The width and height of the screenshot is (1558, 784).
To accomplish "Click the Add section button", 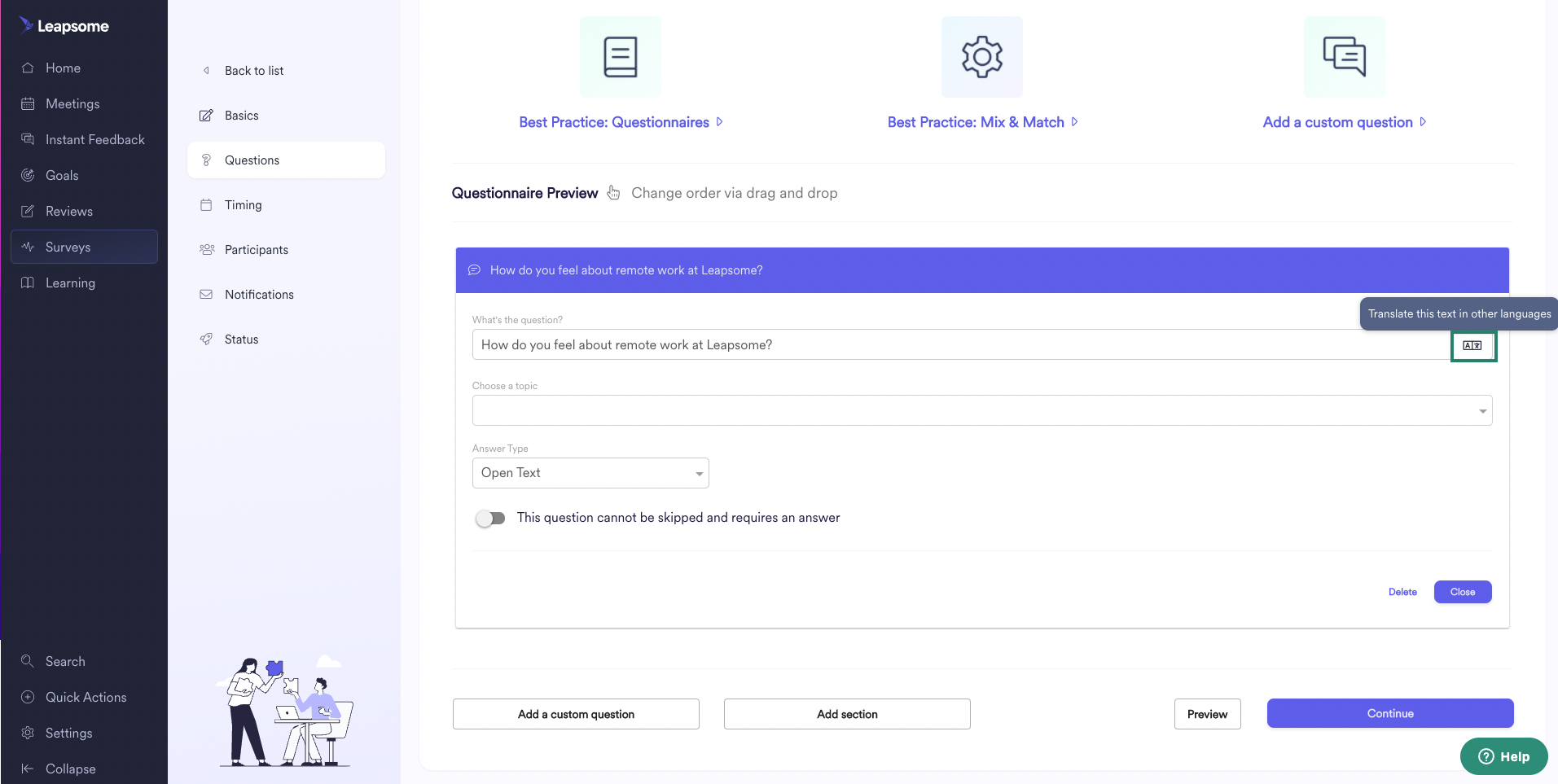I will 847,714.
